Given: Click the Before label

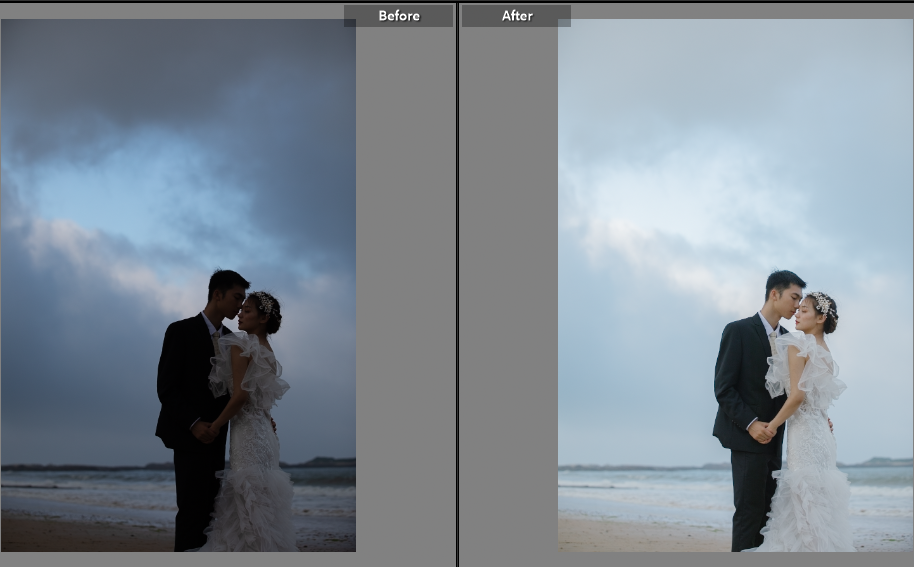Looking at the screenshot, I should 398,16.
